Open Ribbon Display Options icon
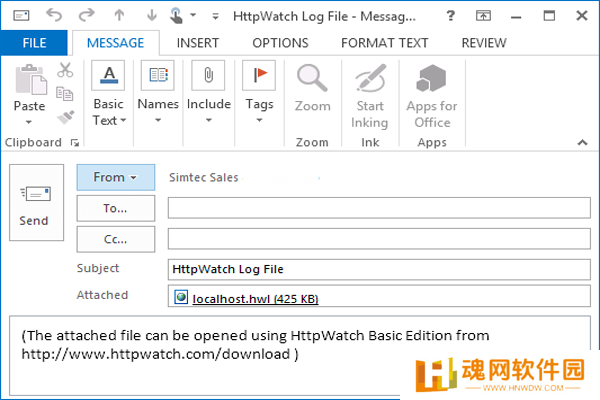Image resolution: width=600 pixels, height=400 pixels. tap(483, 16)
